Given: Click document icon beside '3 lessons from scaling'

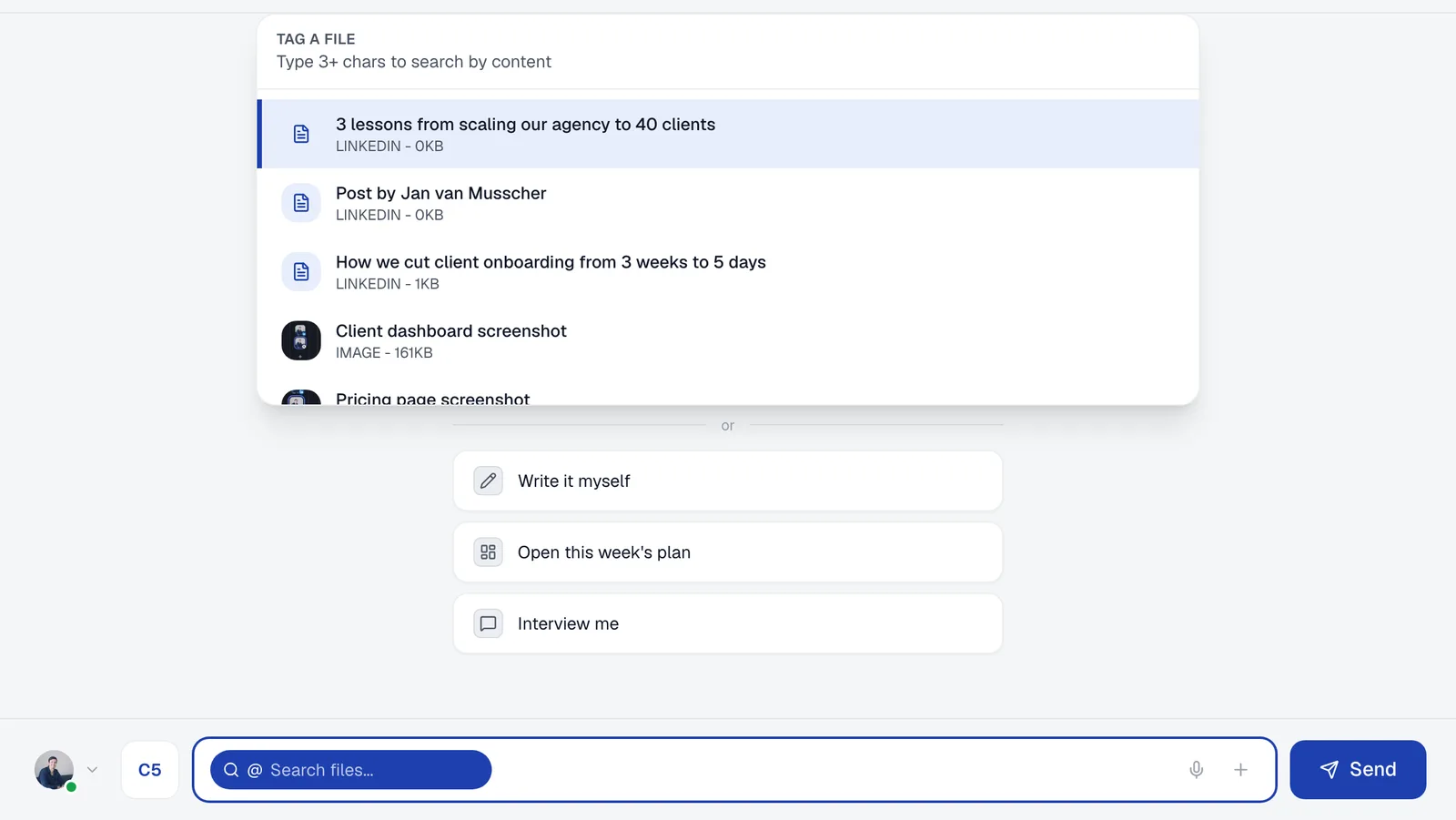Looking at the screenshot, I should [x=301, y=134].
